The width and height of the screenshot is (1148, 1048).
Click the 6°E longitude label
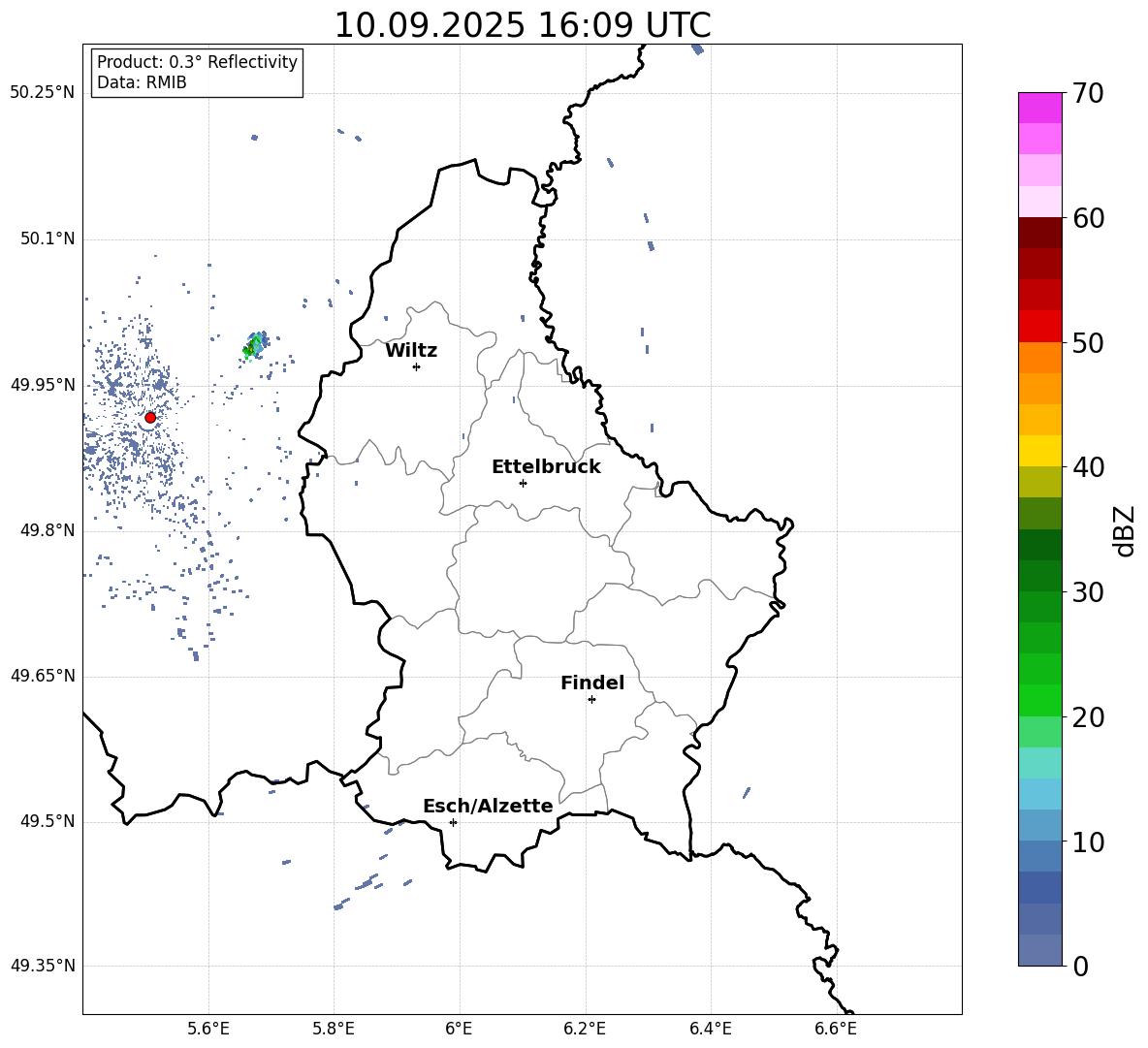pos(459,1029)
